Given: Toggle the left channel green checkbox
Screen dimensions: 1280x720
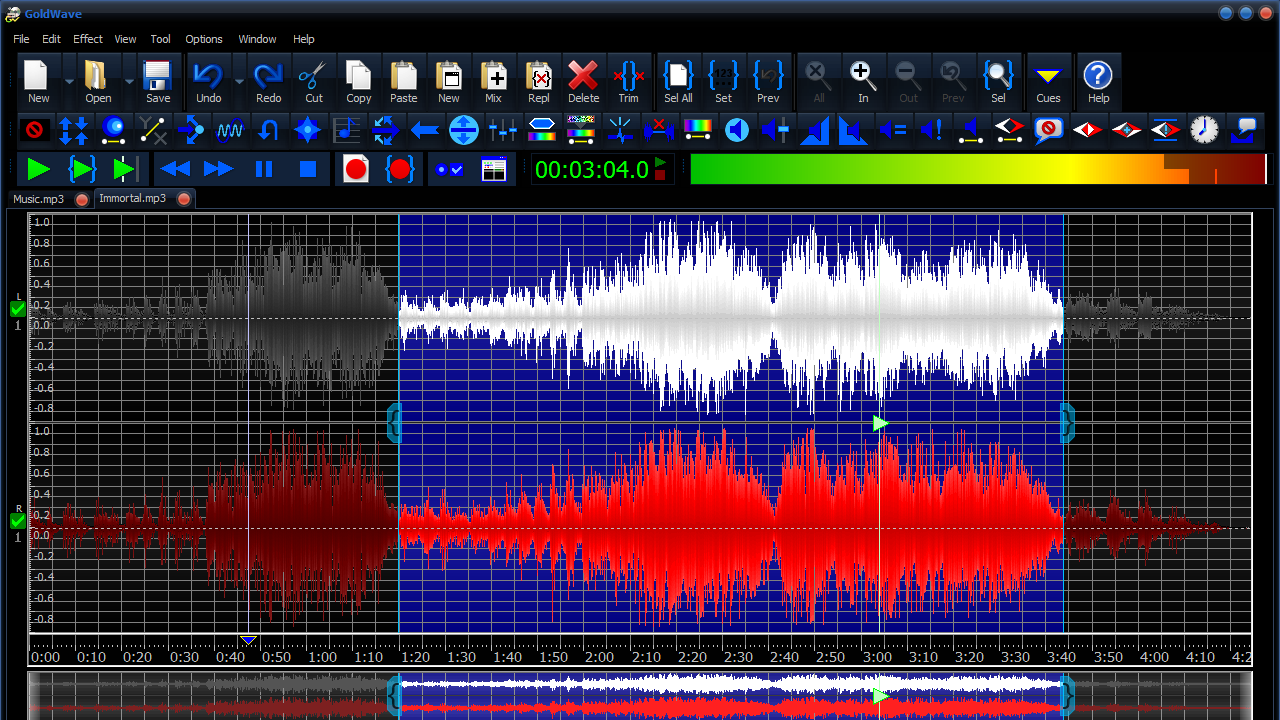Looking at the screenshot, I should (18, 309).
